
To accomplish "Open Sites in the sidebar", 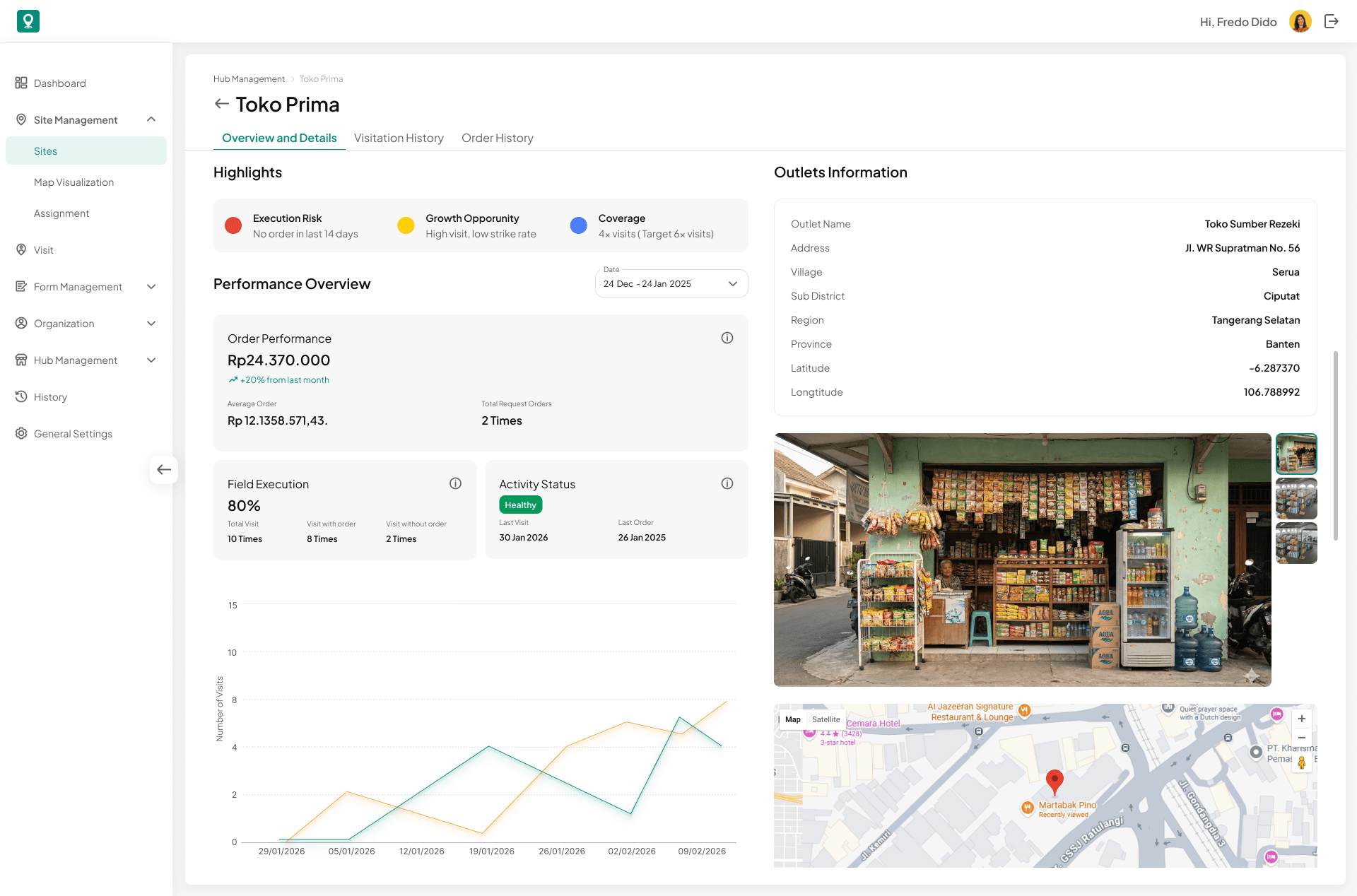I will pos(86,151).
